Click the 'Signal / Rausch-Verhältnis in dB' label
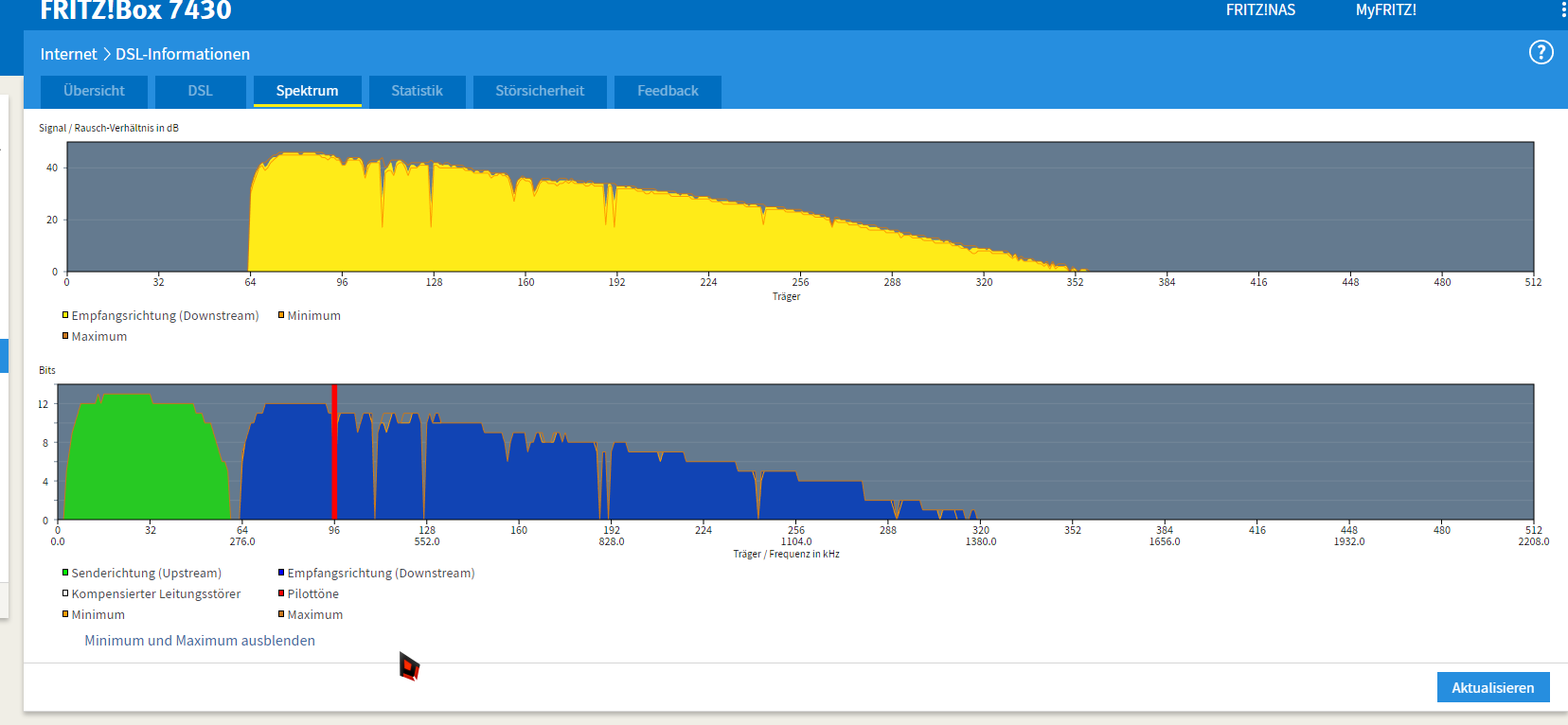The width and height of the screenshot is (1568, 725). tap(109, 128)
